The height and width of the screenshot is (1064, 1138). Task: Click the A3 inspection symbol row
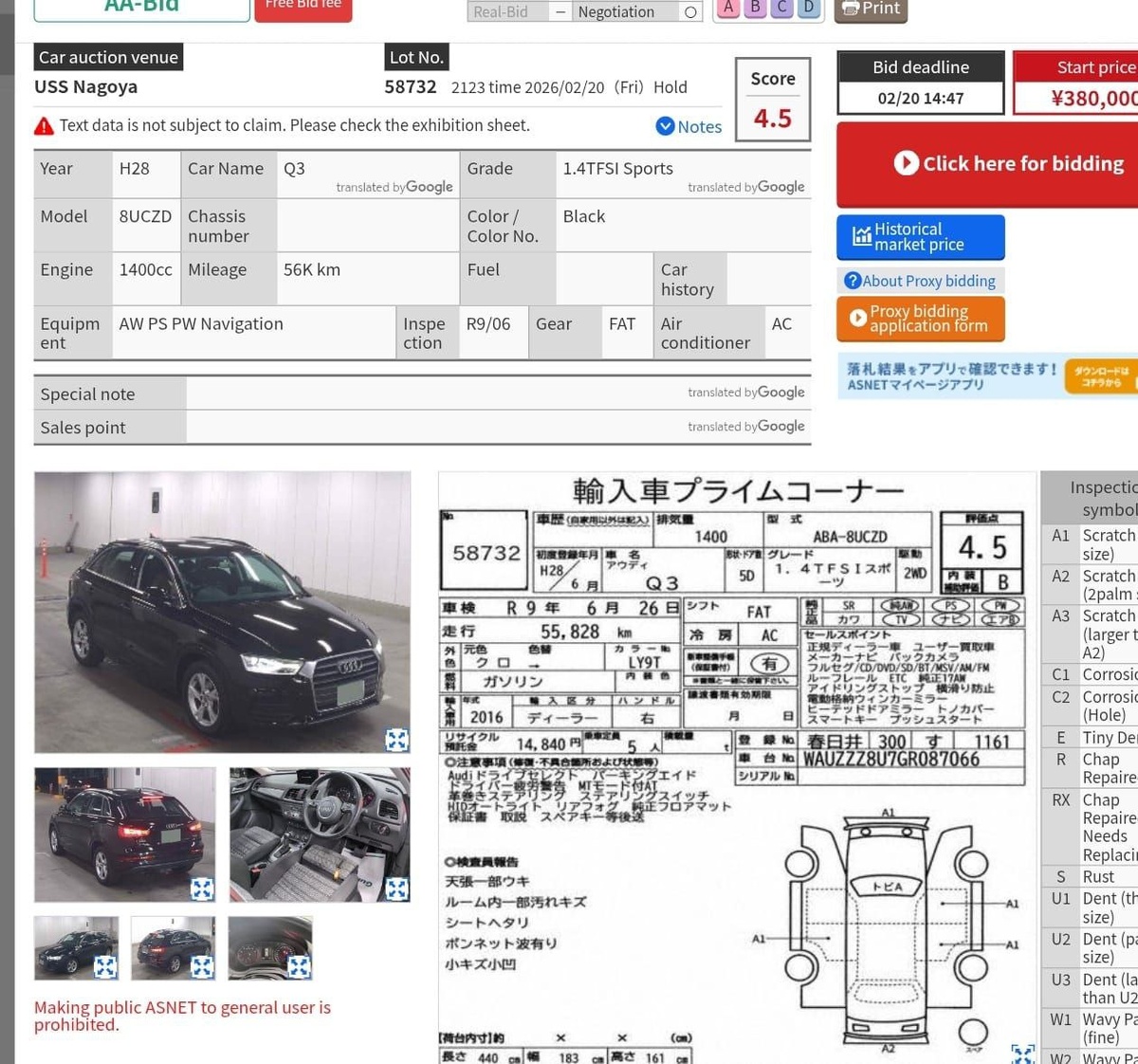point(1090,634)
